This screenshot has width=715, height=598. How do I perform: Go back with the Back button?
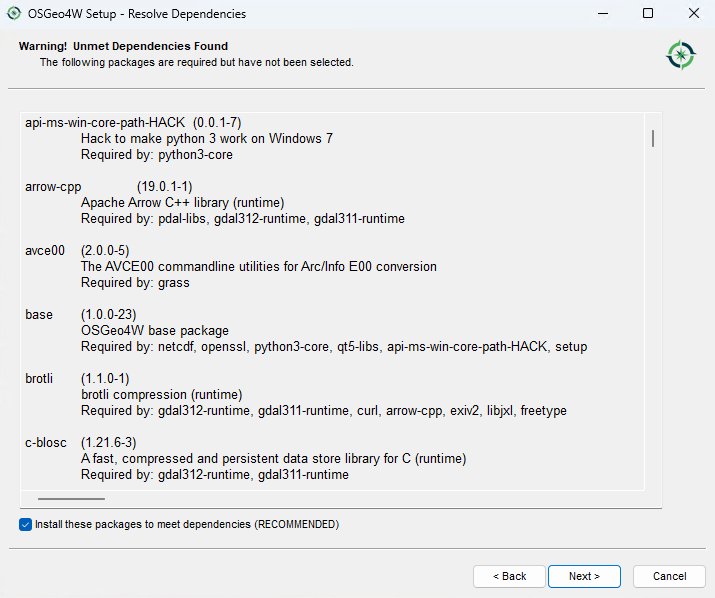509,576
